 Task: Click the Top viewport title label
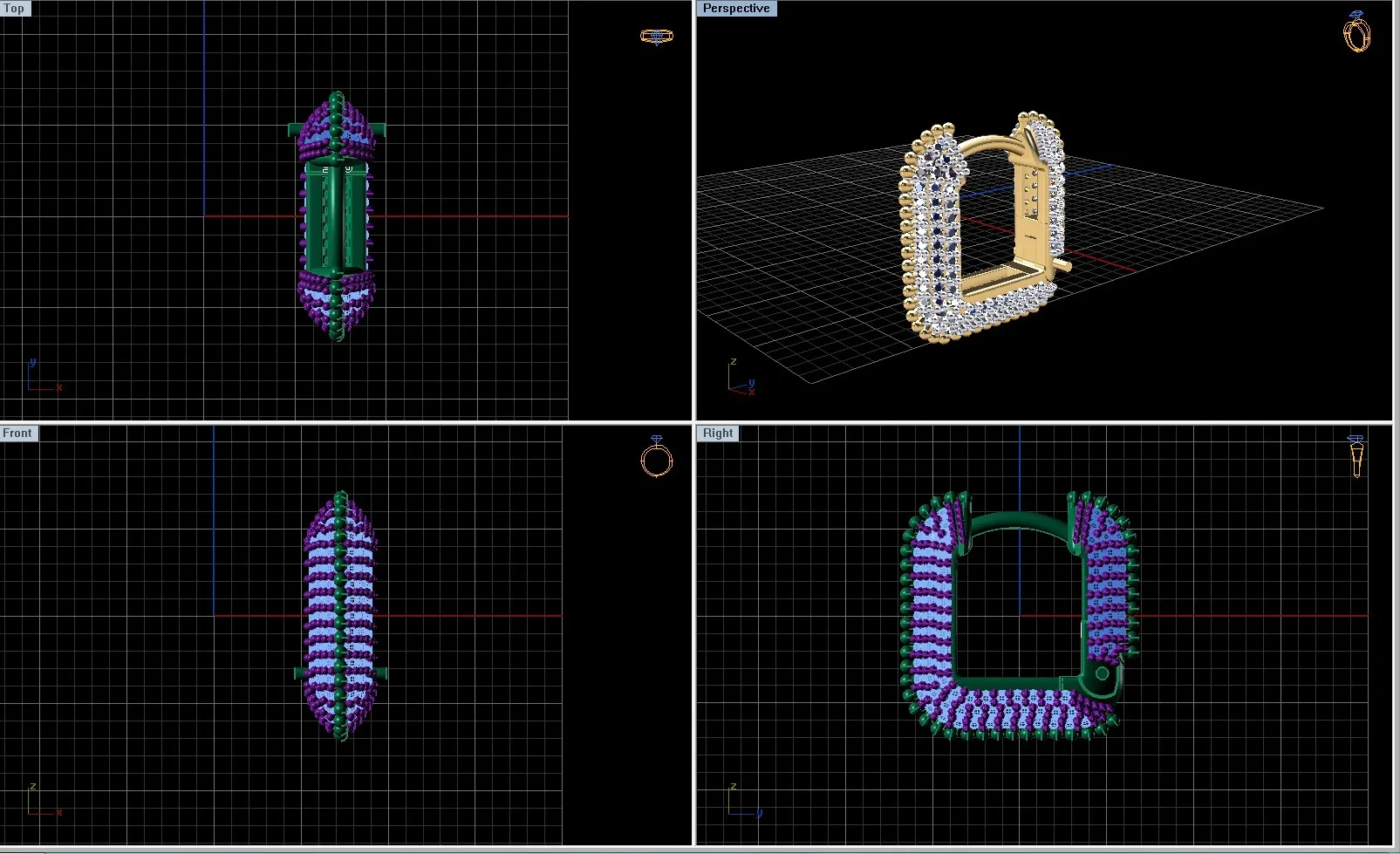click(x=15, y=9)
